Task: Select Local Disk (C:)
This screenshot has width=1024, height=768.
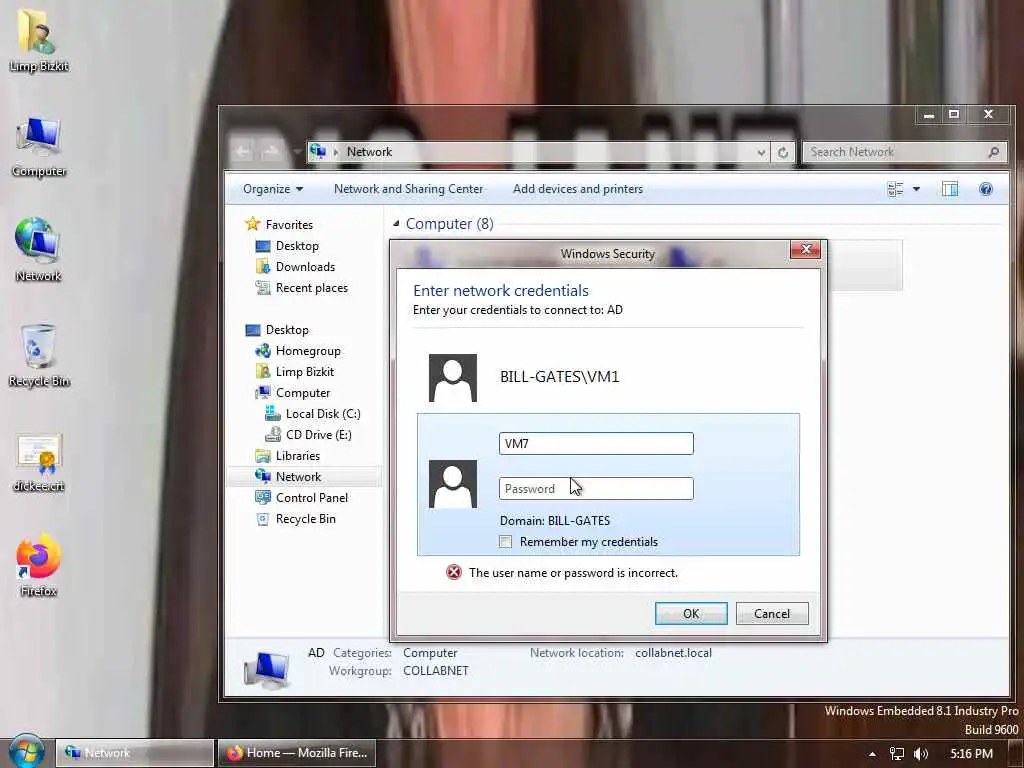Action: pos(323,413)
